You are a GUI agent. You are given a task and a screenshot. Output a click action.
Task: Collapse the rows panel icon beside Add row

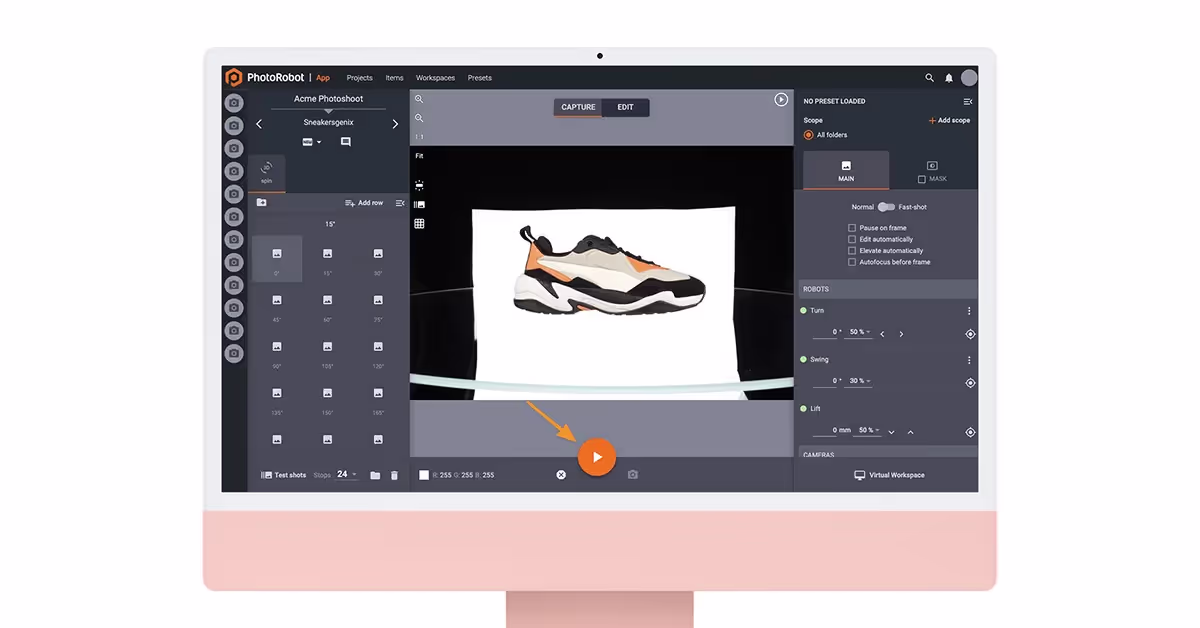pos(400,203)
